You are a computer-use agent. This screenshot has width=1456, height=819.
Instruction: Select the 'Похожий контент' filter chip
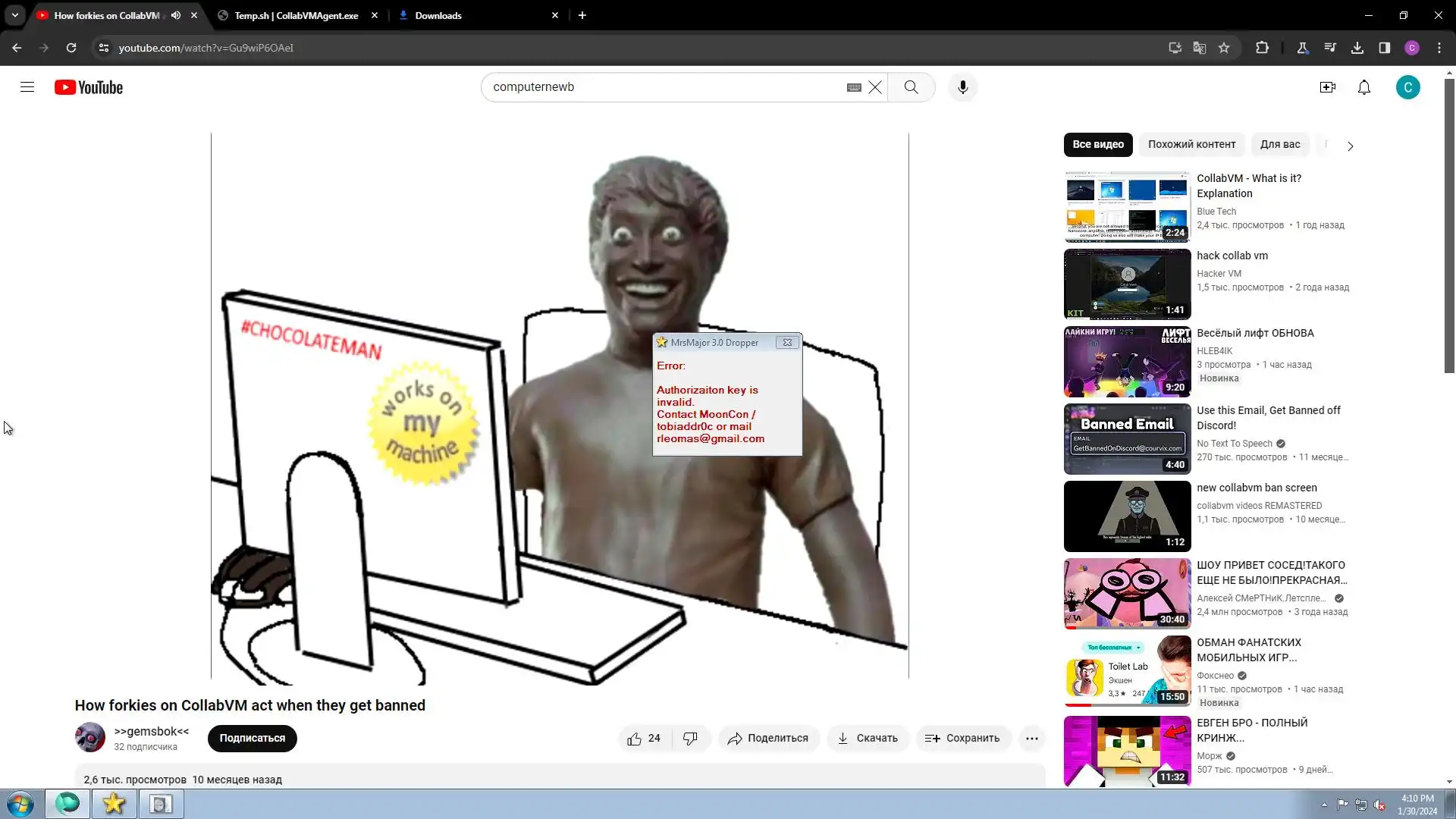pos(1191,144)
